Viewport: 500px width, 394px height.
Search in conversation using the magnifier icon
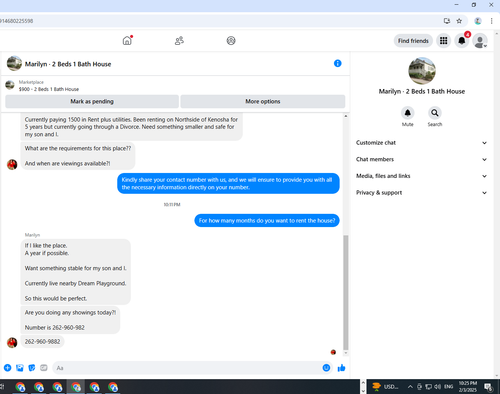tap(435, 113)
